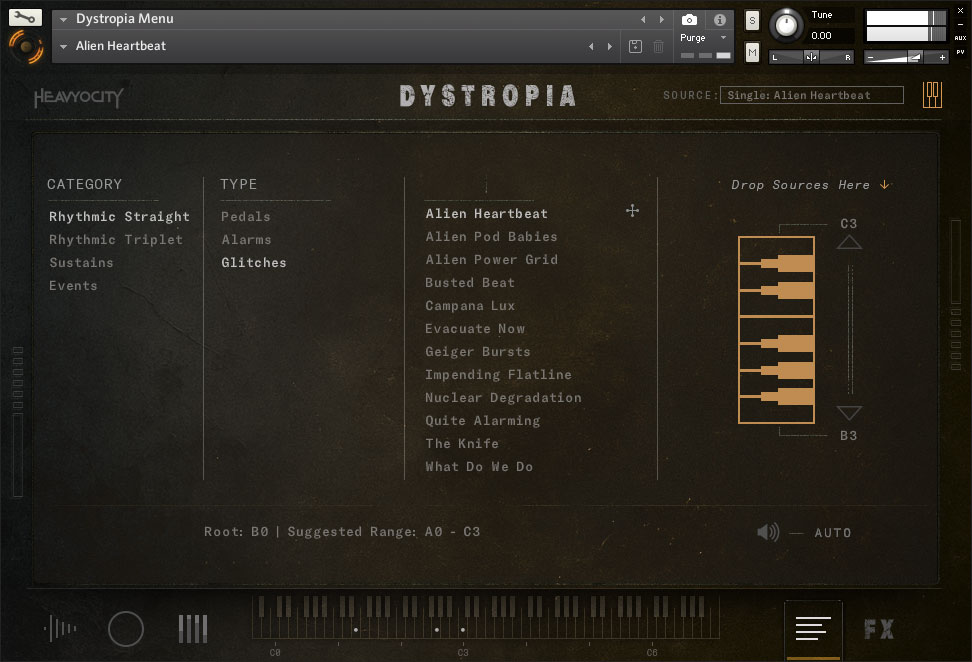
Task: Adjust the Tune knob
Action: (x=788, y=24)
